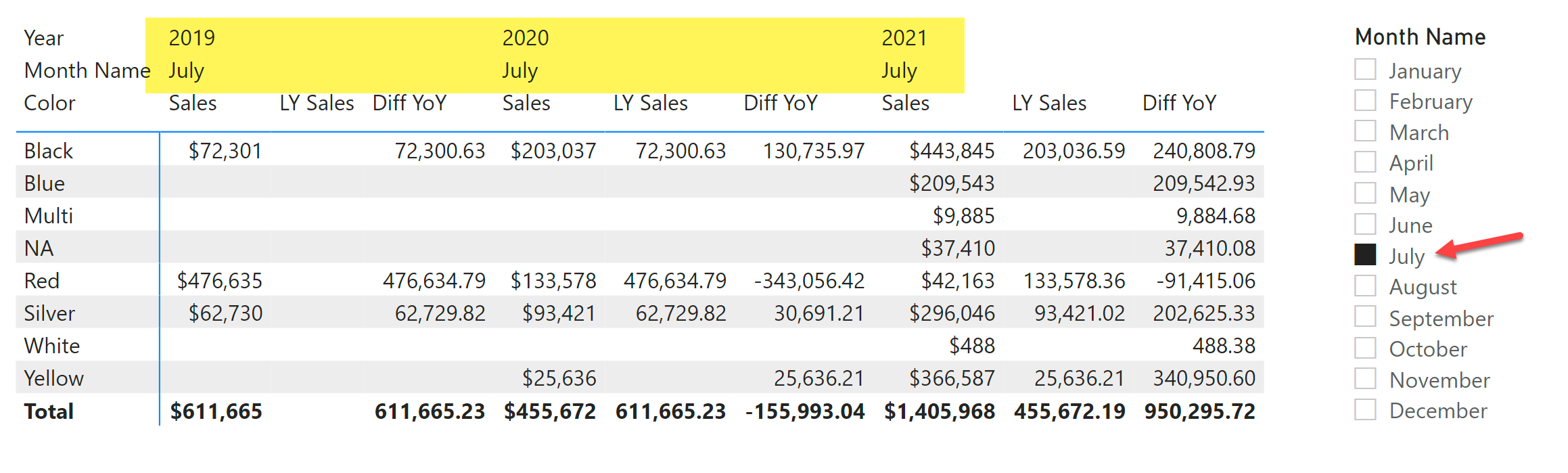Uncheck the July month checkbox
This screenshot has width=1568, height=473.
pos(1365,254)
